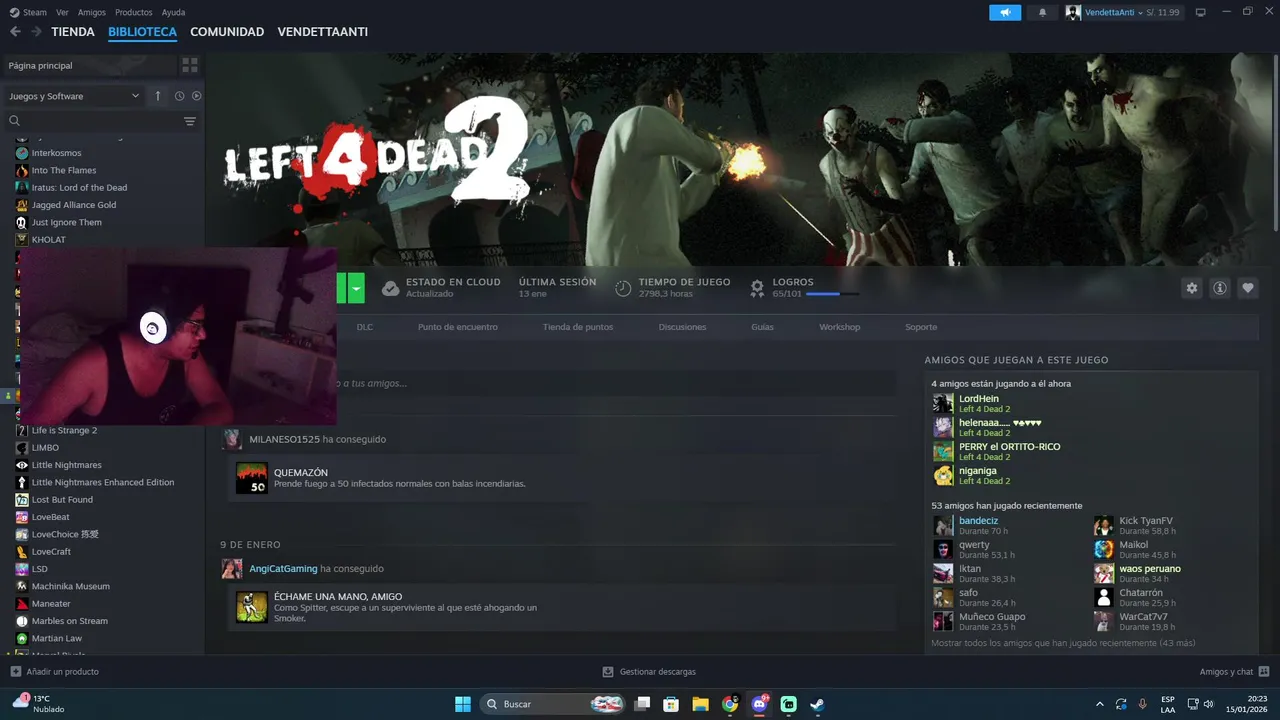Image resolution: width=1280 pixels, height=720 pixels.
Task: Go to COMUNIDAD section
Action: point(227,32)
